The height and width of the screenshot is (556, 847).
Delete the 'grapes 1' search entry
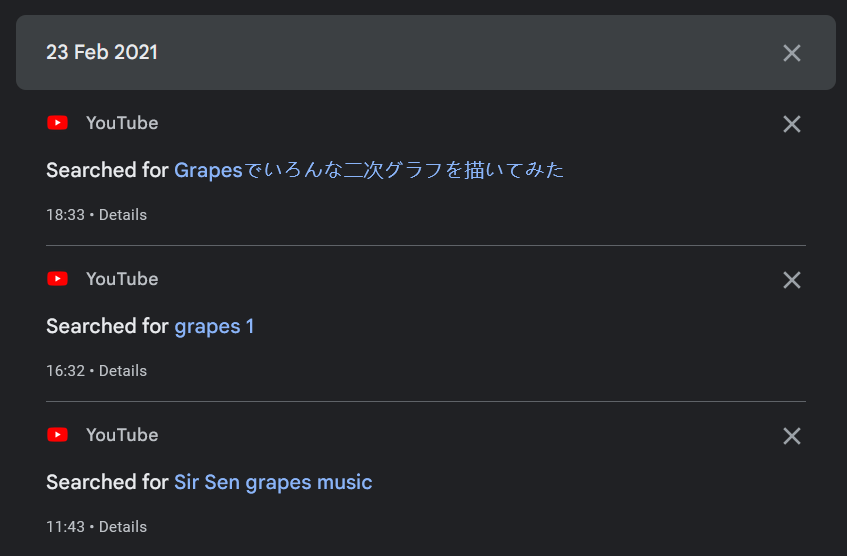[x=792, y=280]
